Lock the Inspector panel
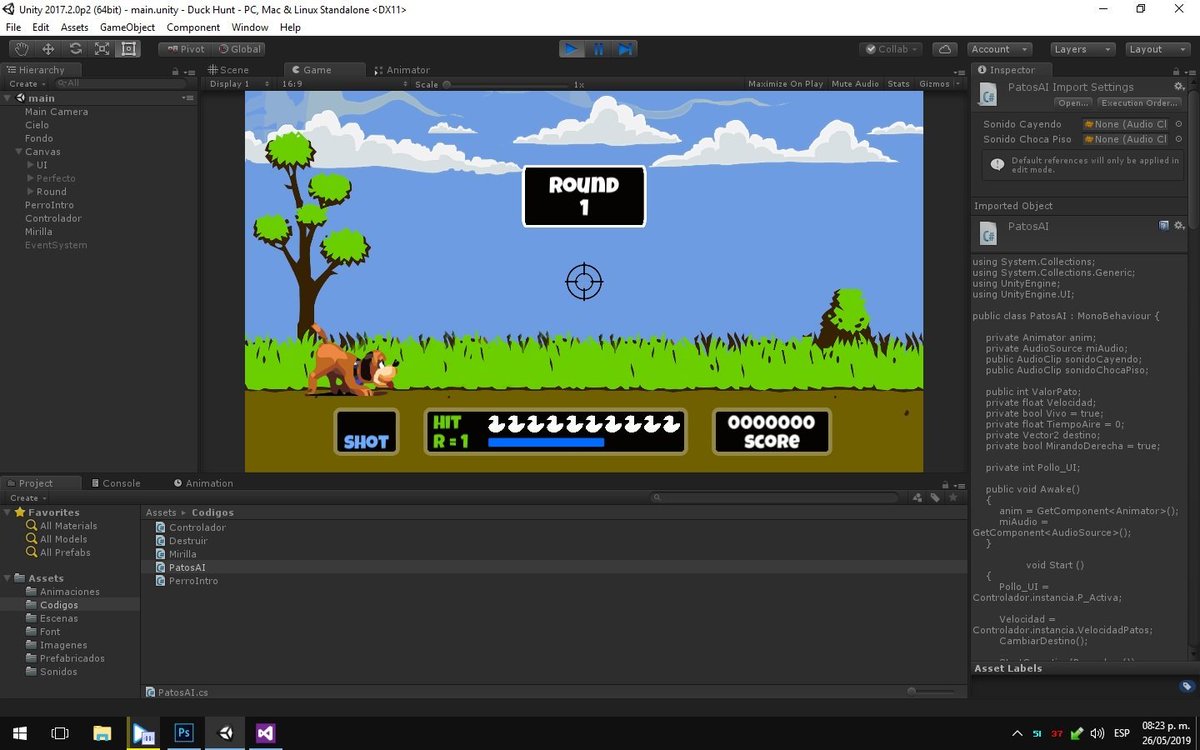This screenshot has width=1200, height=750. point(1176,70)
